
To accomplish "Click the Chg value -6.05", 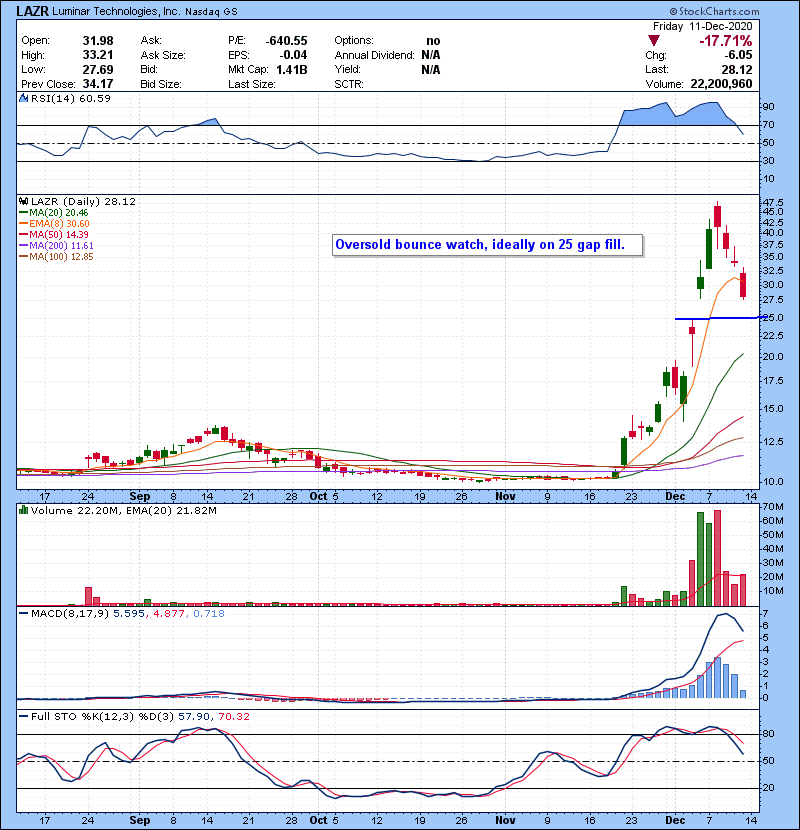I will (739, 55).
